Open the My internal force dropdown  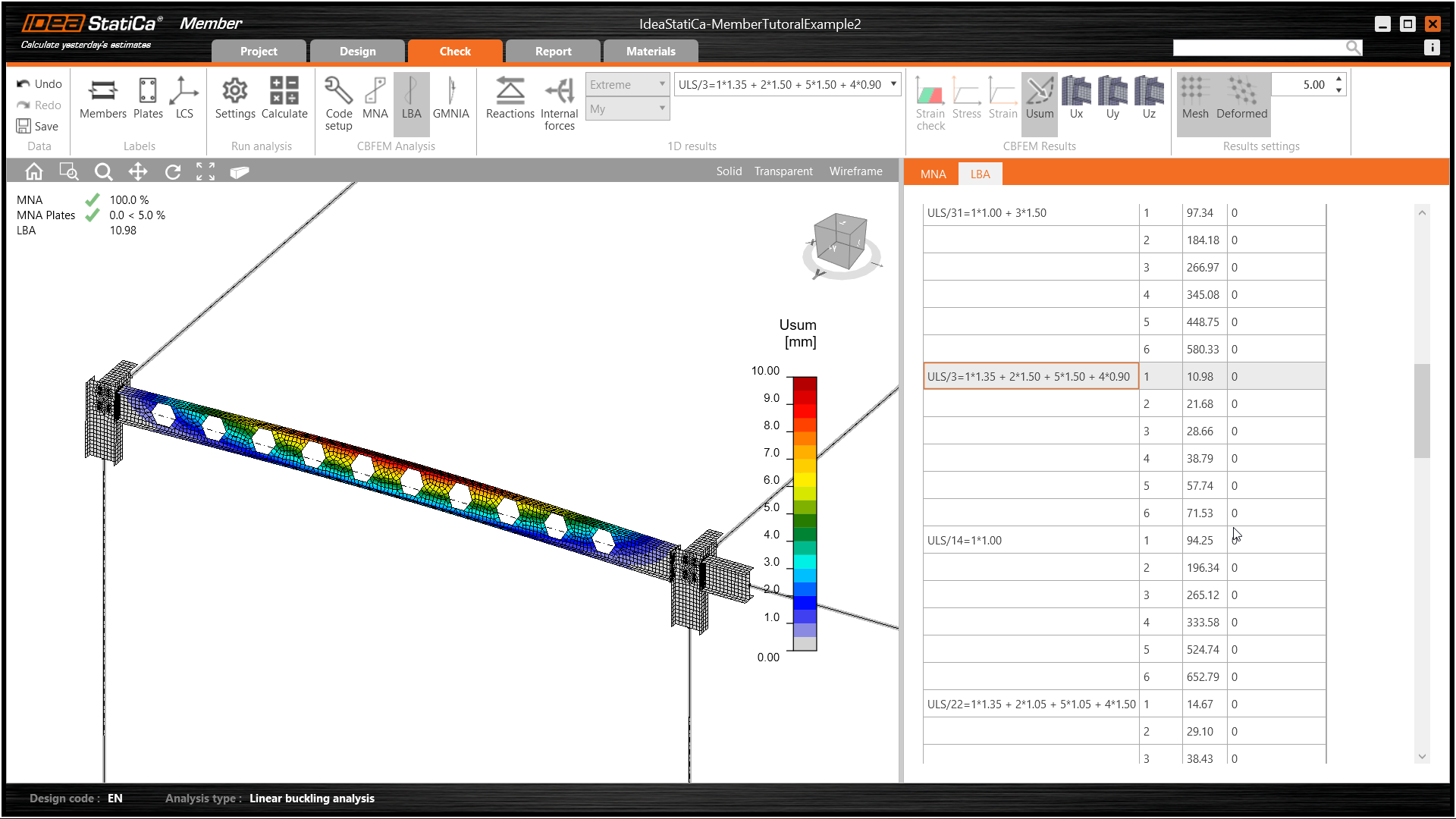tap(627, 109)
